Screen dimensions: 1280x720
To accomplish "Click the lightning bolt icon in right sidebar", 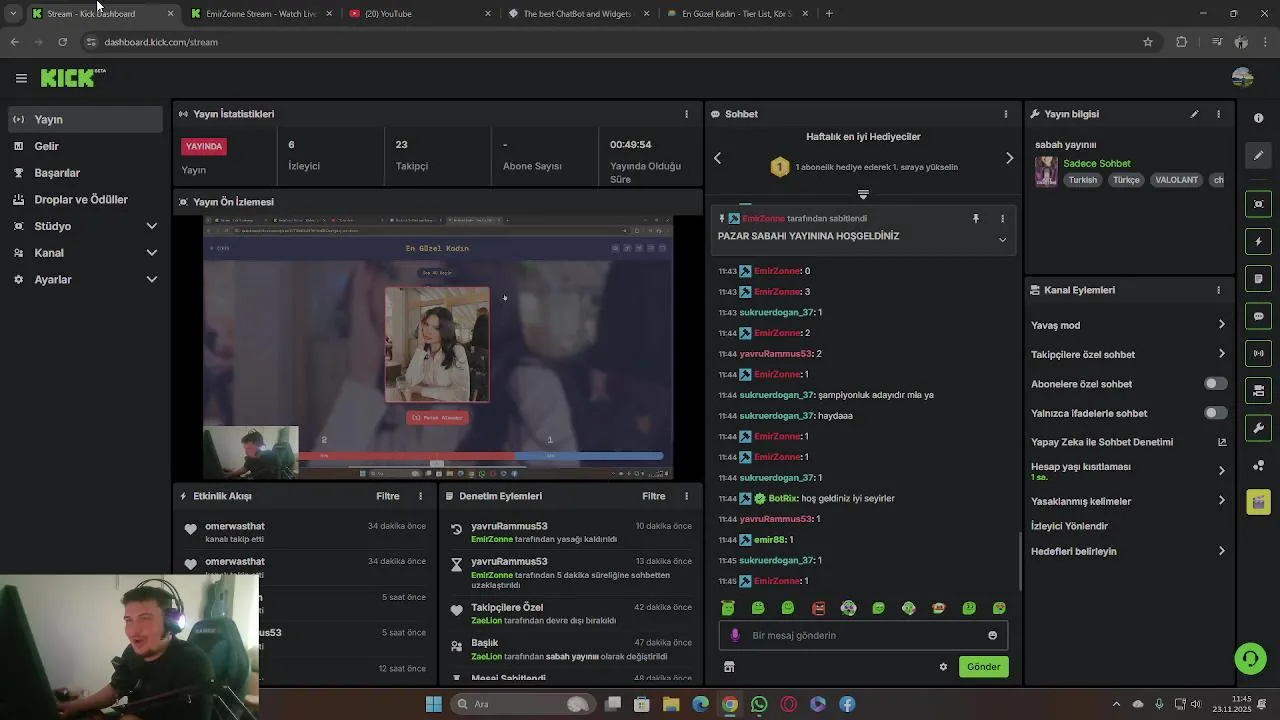I will click(1258, 242).
